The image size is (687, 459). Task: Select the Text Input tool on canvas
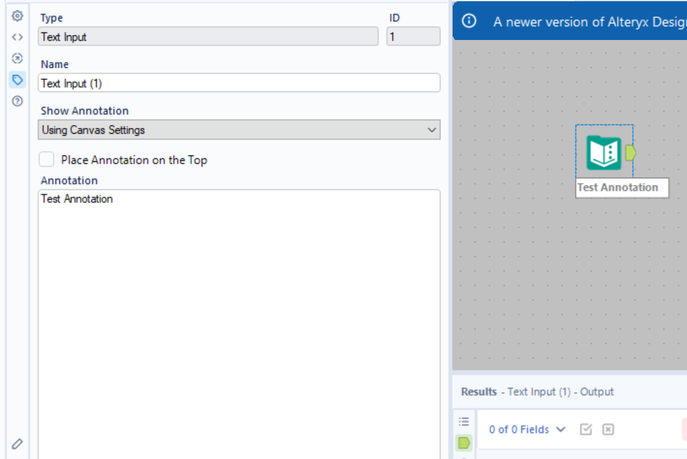point(604,152)
